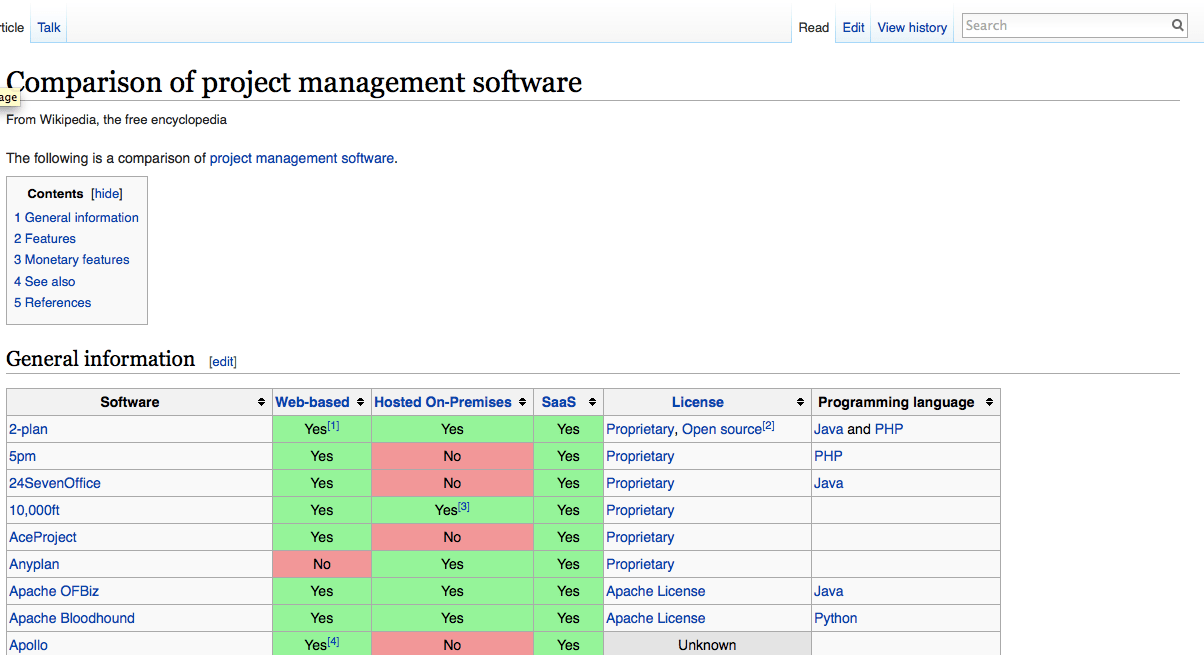Jump to Features section in Contents
This screenshot has width=1204, height=655.
(45, 238)
